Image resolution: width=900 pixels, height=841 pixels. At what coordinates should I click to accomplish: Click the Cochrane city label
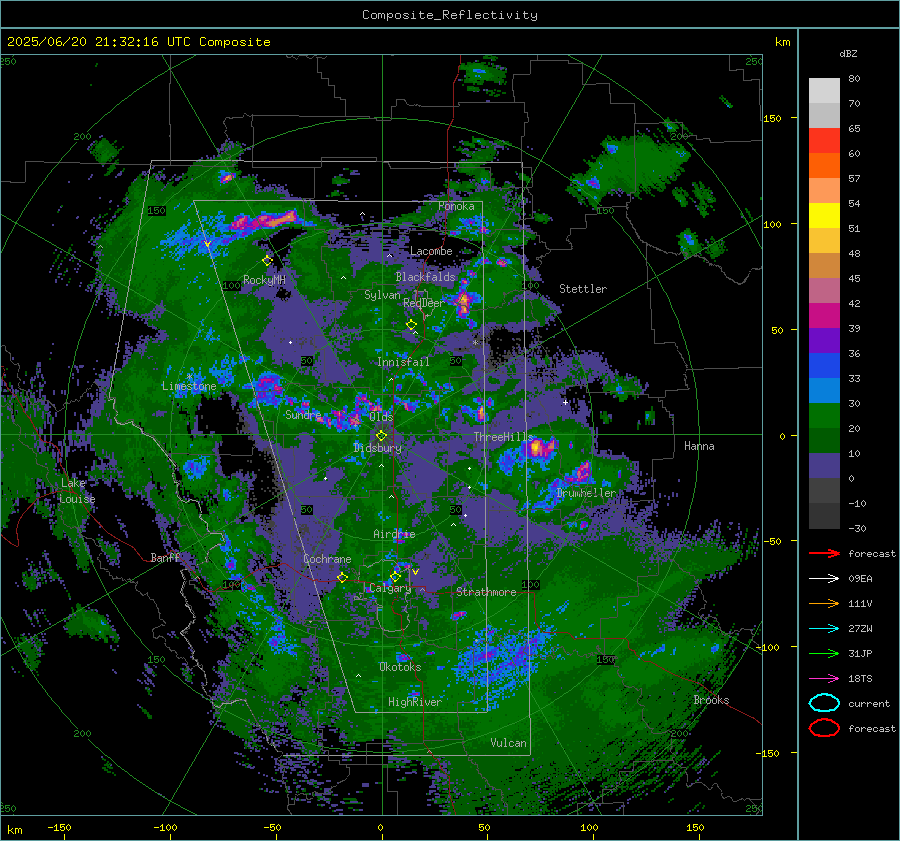tap(327, 559)
